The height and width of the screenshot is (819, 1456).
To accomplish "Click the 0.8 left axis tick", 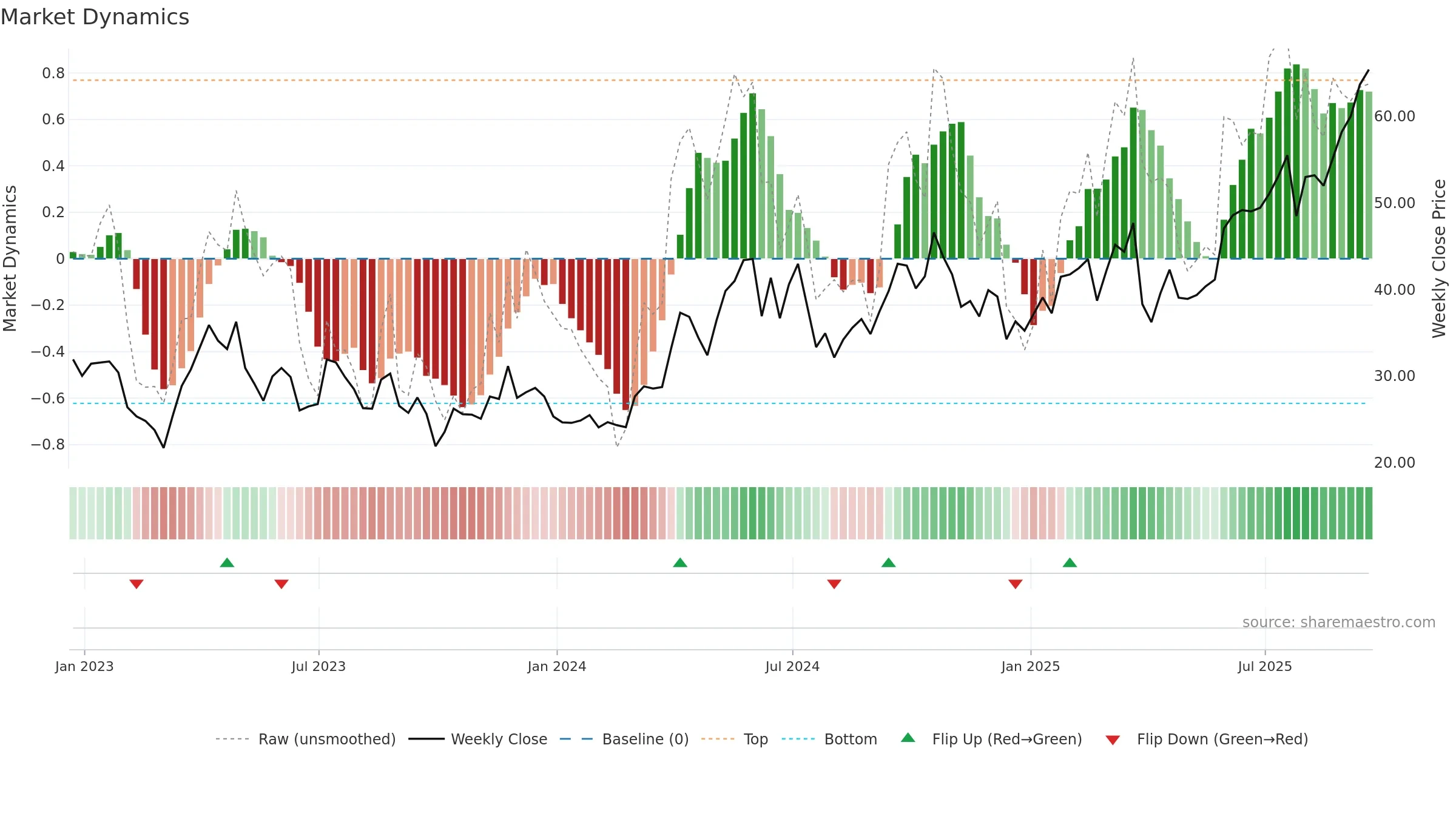I will 53,73.
